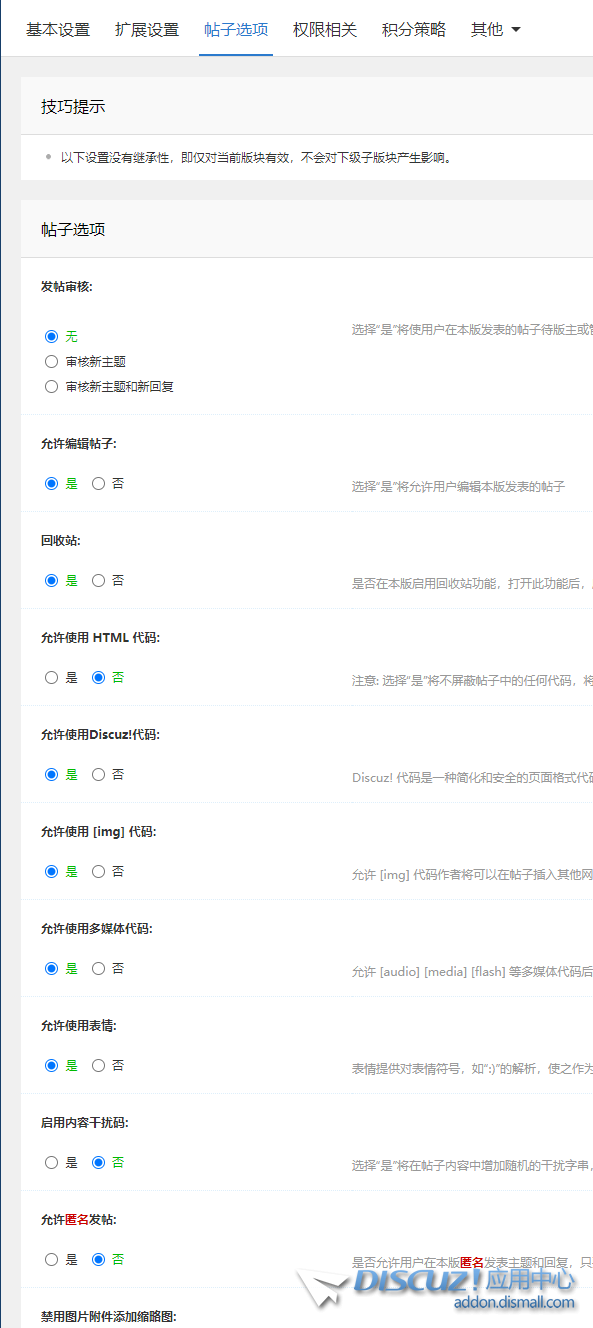The width and height of the screenshot is (593, 1328).
Task: Set 允许使用Discuz!代码 to 否
Action: pos(98,775)
